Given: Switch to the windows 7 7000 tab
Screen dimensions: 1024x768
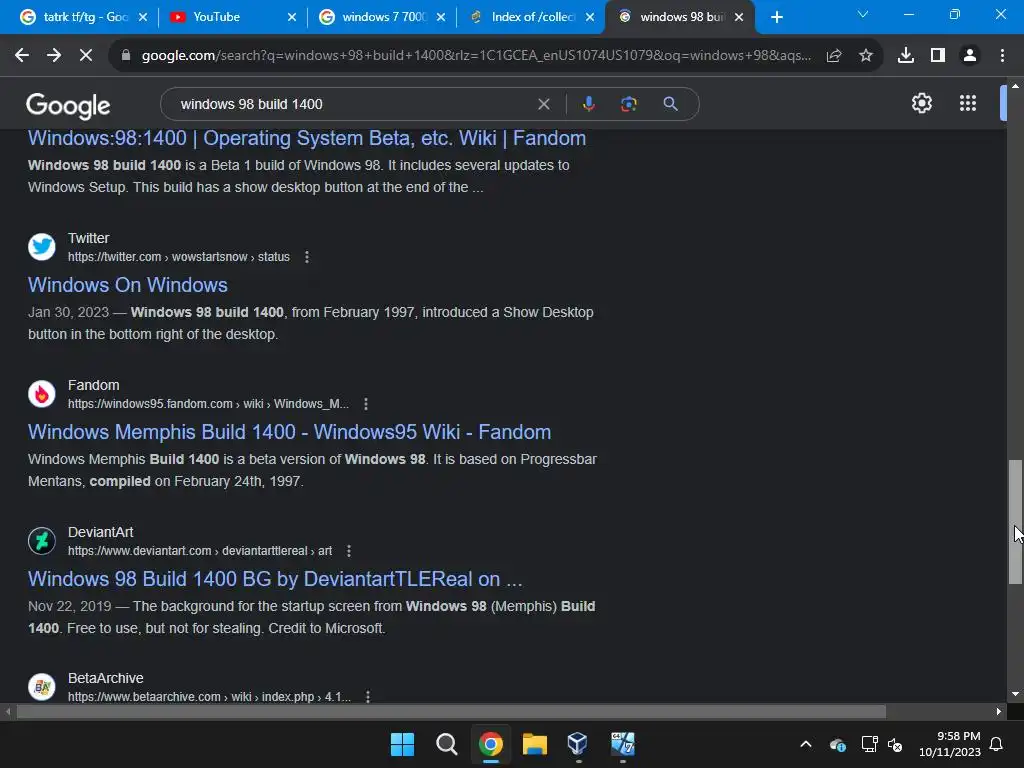Looking at the screenshot, I should click(x=381, y=17).
